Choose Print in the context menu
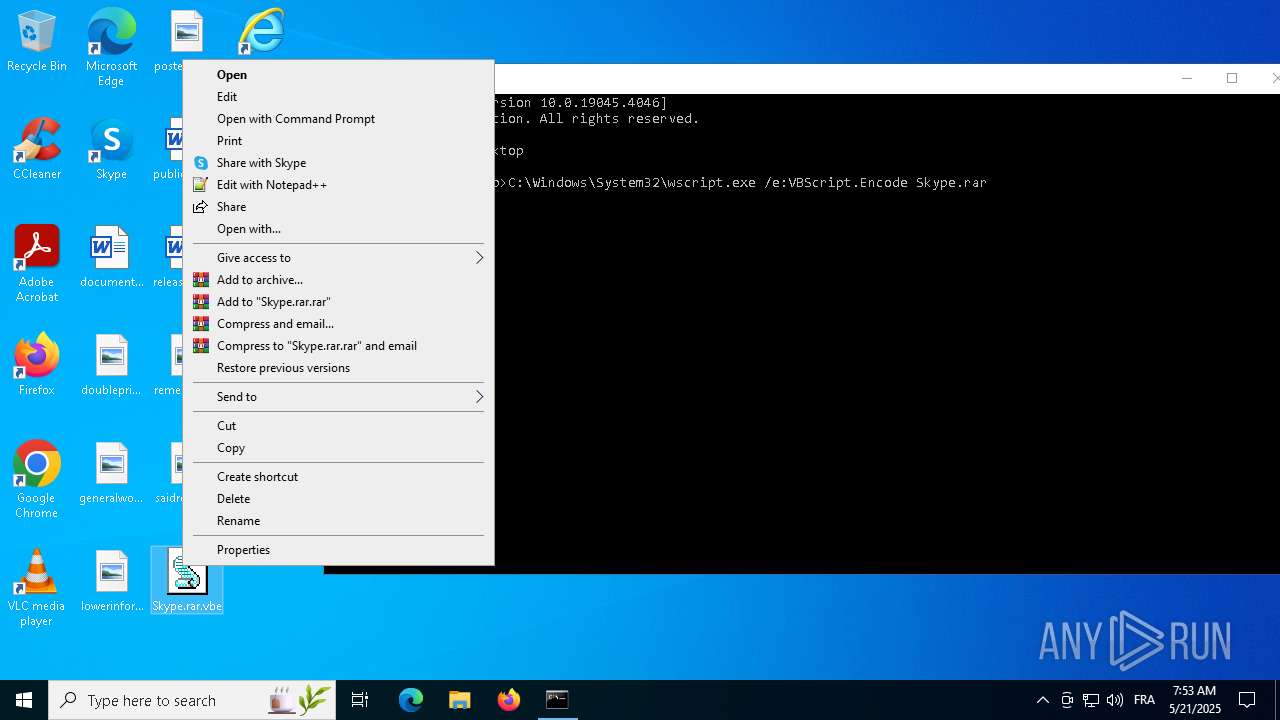This screenshot has height=720, width=1280. 338,141
